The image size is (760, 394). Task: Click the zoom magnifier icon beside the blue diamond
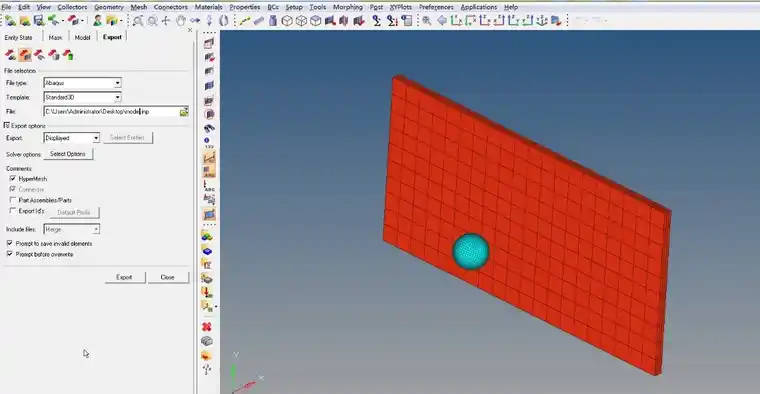click(427, 21)
